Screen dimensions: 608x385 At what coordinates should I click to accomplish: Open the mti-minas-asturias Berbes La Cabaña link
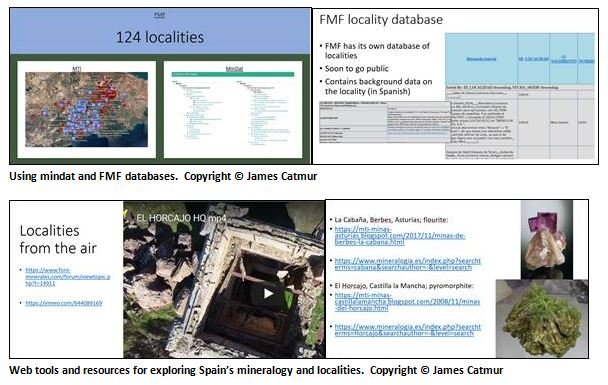tap(400, 236)
